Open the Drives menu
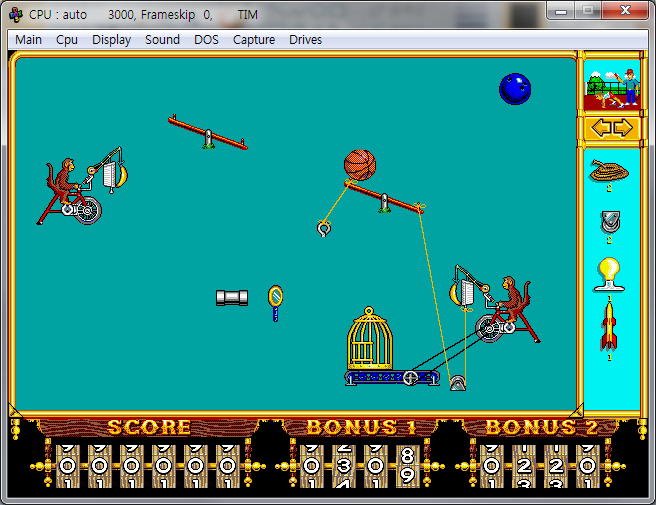656x505 pixels. (x=305, y=40)
